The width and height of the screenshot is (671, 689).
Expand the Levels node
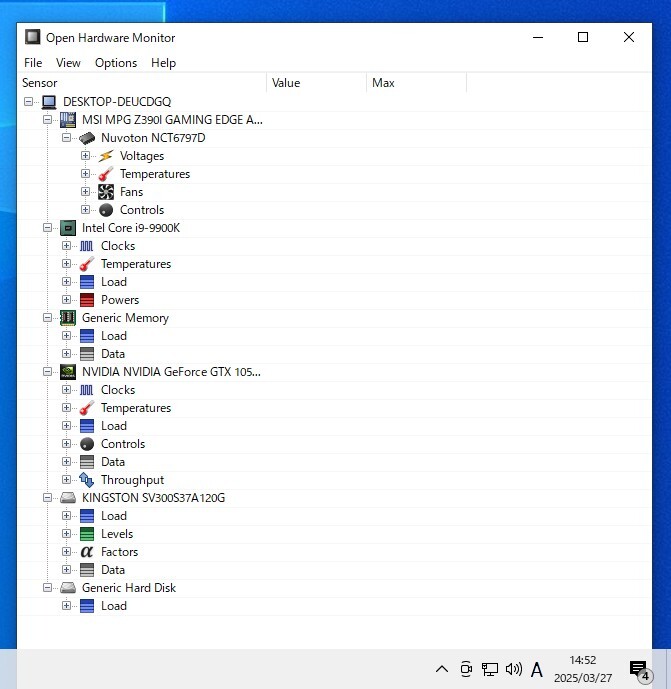[x=66, y=534]
